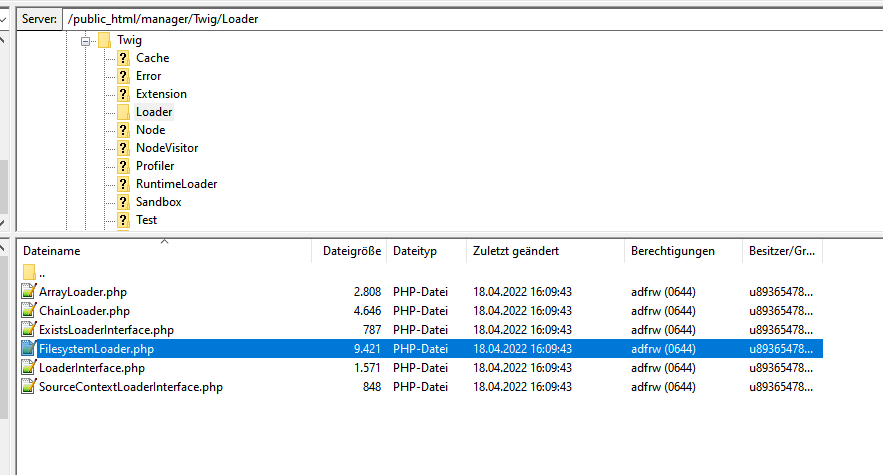Click the Extension folder question-mark icon
This screenshot has width=883, height=475.
(123, 94)
